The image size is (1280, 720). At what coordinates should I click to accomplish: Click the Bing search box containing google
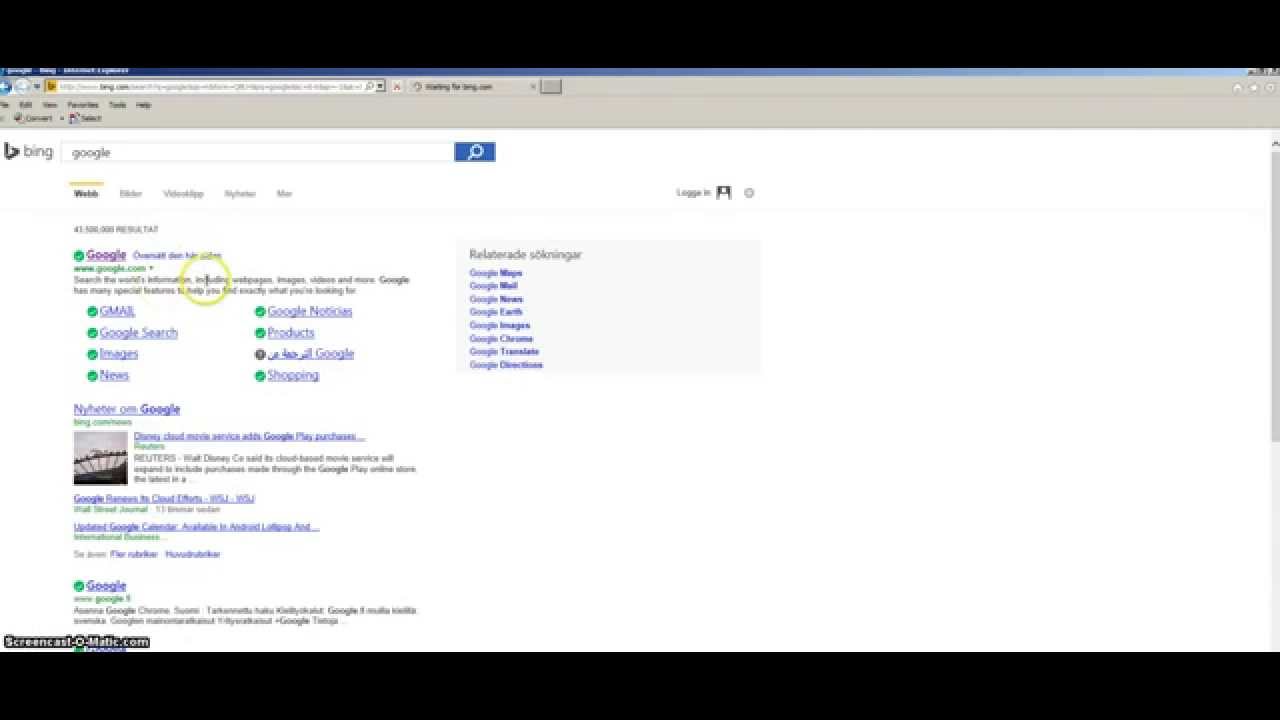point(258,152)
